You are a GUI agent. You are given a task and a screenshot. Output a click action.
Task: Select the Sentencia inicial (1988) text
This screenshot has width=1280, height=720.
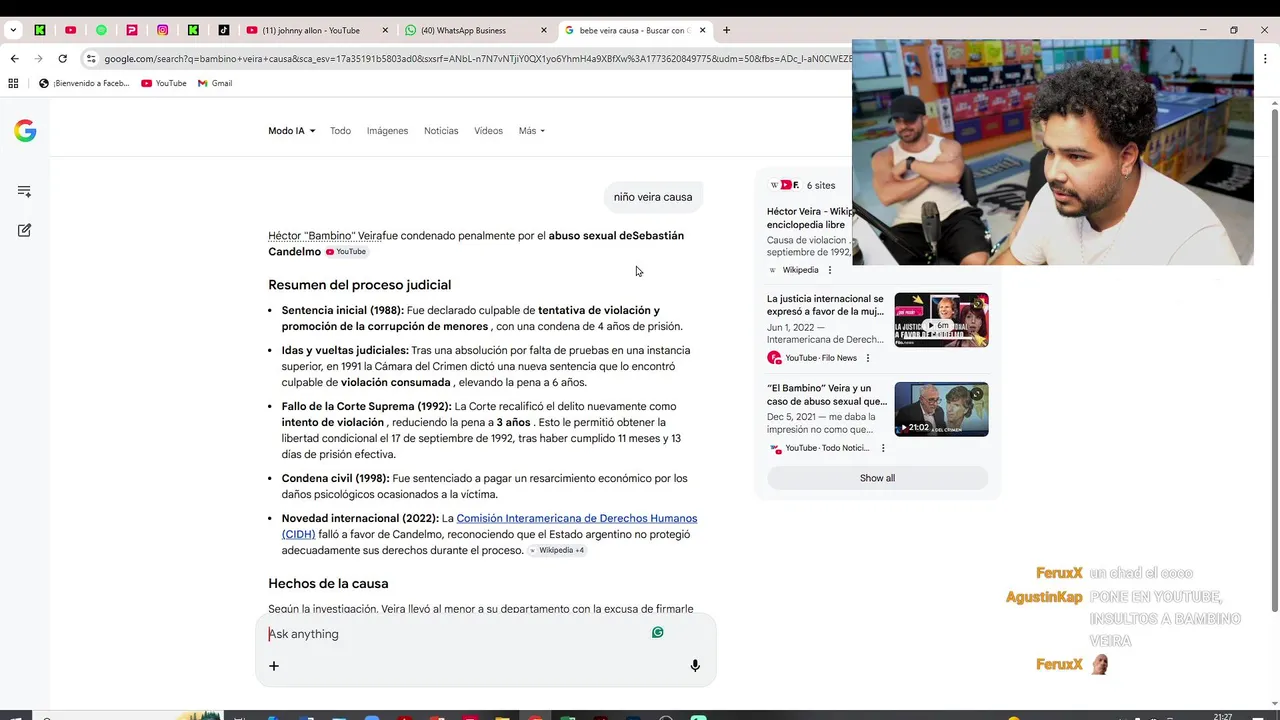tap(343, 311)
